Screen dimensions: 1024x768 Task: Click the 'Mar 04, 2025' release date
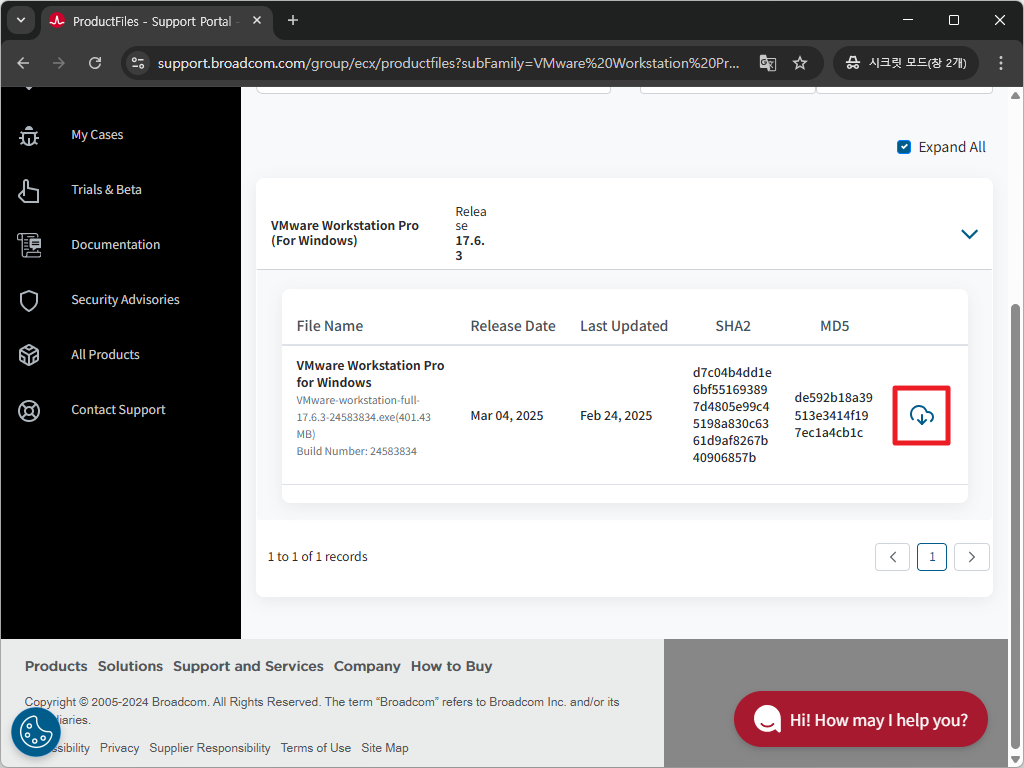coord(507,415)
